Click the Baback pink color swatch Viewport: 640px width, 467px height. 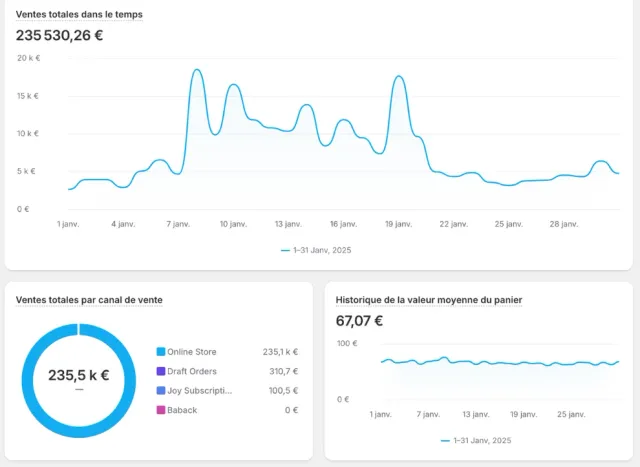[x=161, y=410]
